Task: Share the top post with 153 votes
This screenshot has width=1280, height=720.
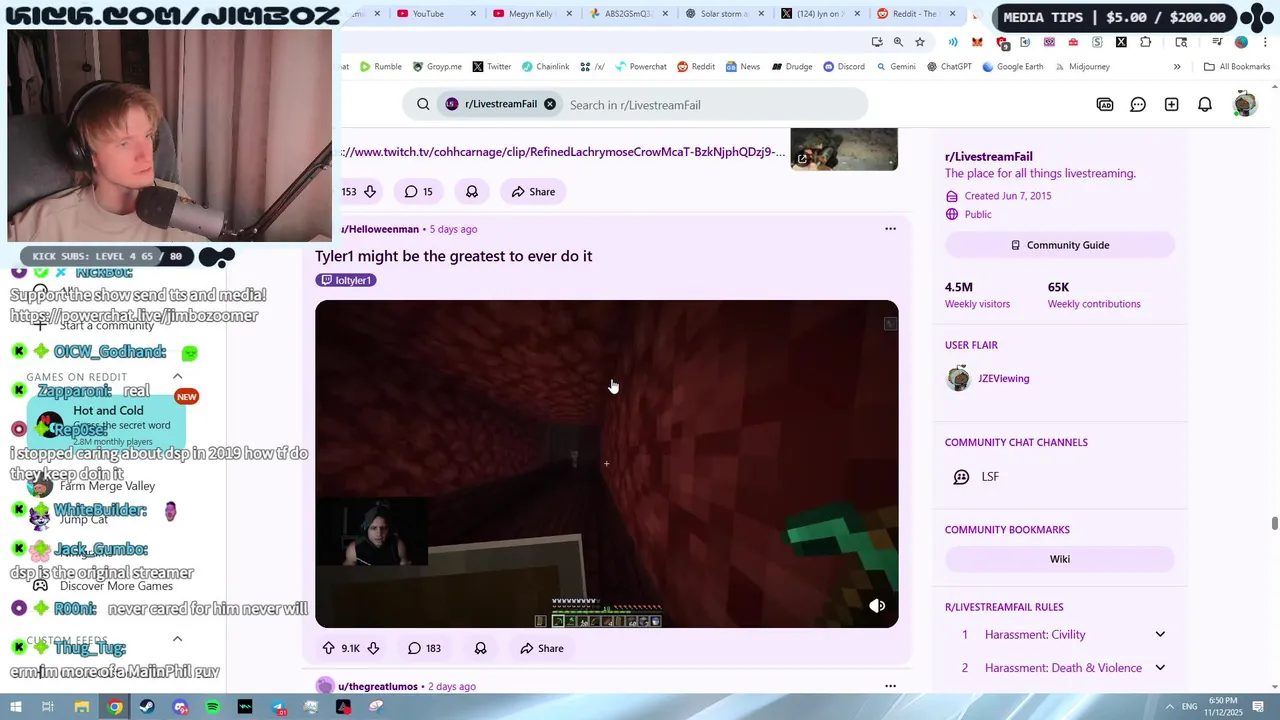Action: click(533, 191)
